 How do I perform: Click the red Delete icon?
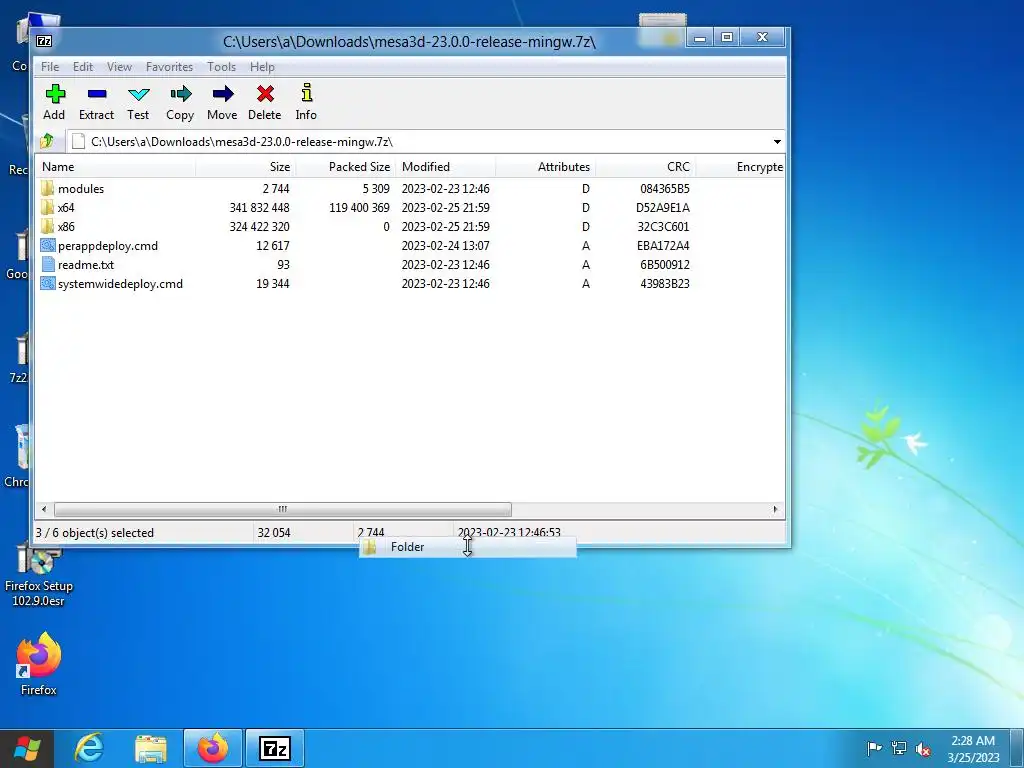tap(265, 94)
